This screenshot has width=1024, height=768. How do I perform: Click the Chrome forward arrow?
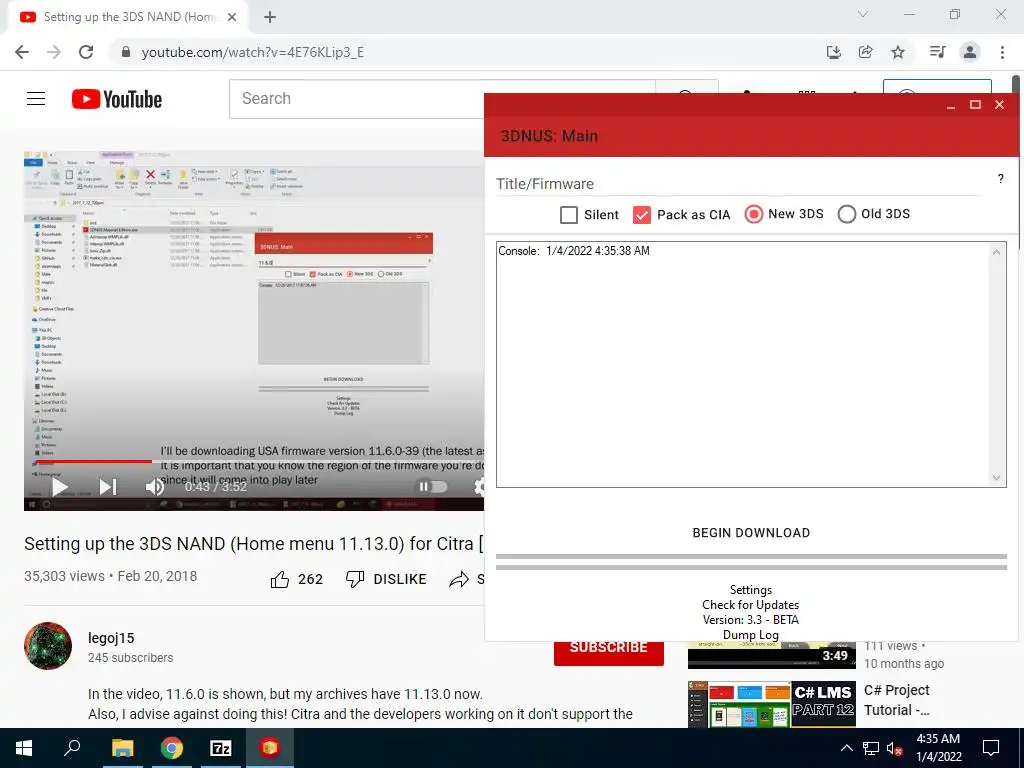(x=54, y=52)
